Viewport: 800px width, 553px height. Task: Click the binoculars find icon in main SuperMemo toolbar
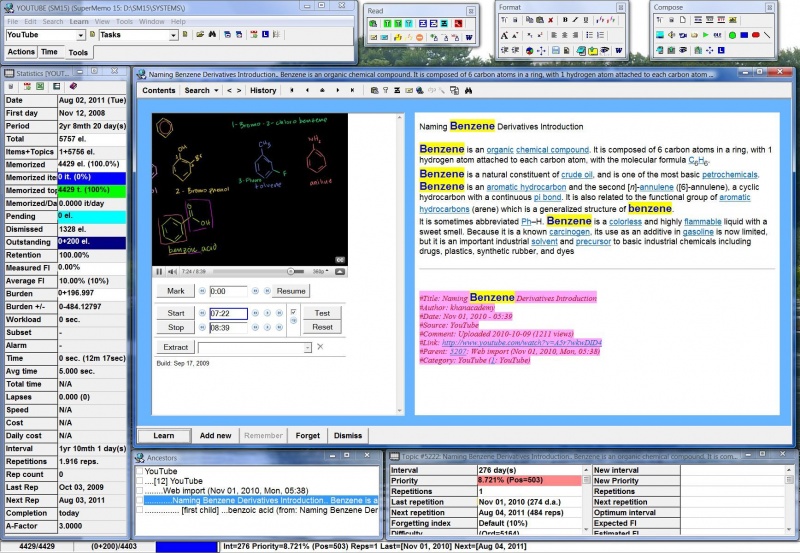point(212,35)
